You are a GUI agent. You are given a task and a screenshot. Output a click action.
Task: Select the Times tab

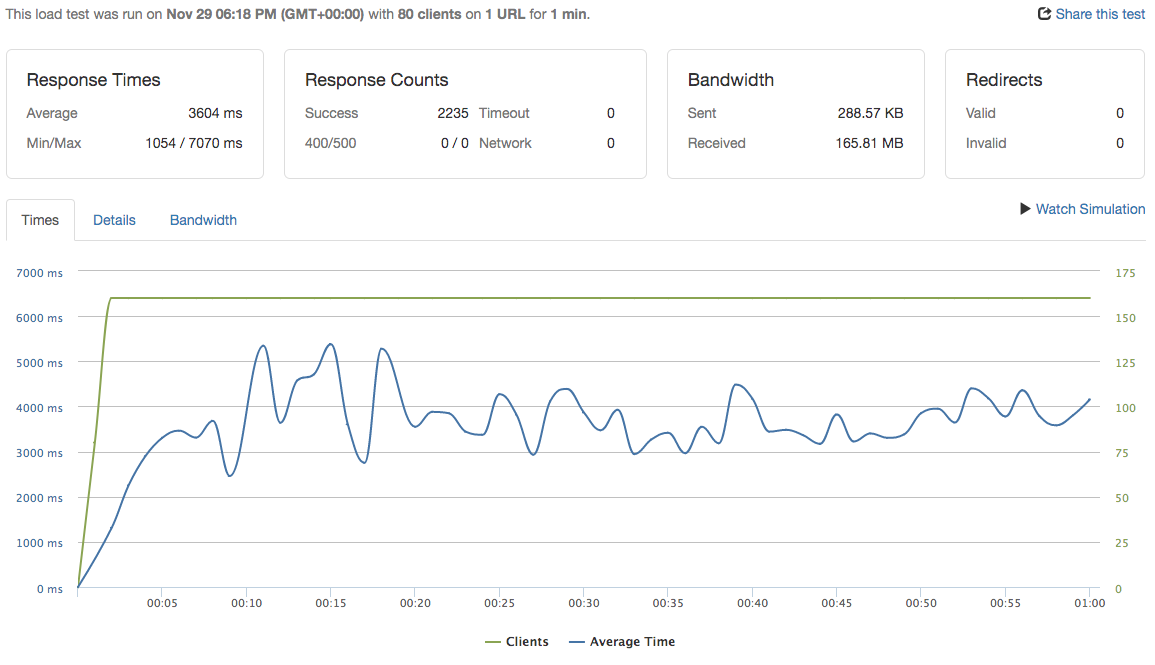[x=40, y=220]
